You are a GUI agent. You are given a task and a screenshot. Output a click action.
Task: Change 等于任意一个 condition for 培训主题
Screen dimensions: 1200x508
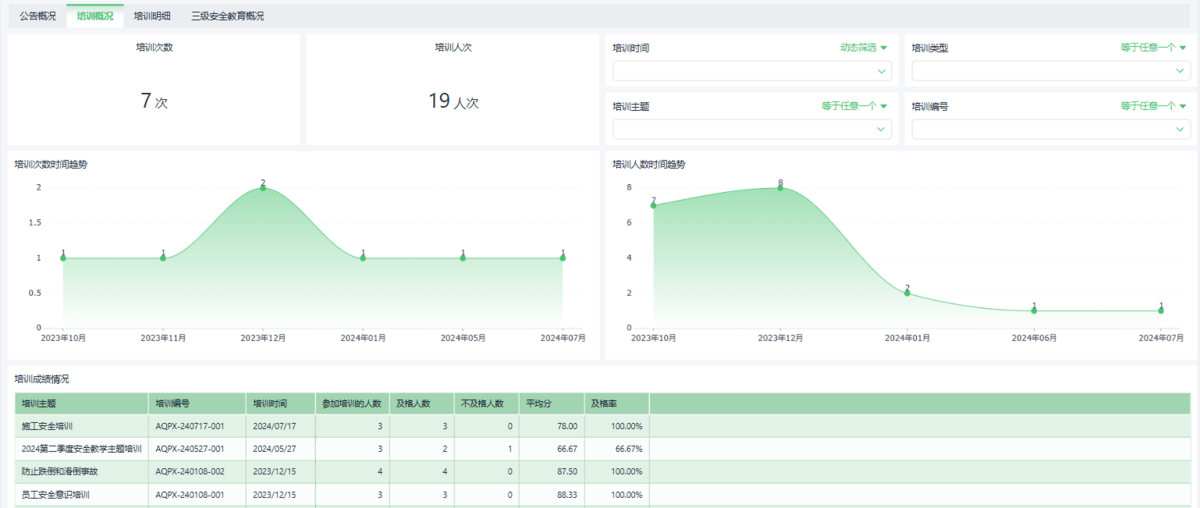[x=854, y=105]
